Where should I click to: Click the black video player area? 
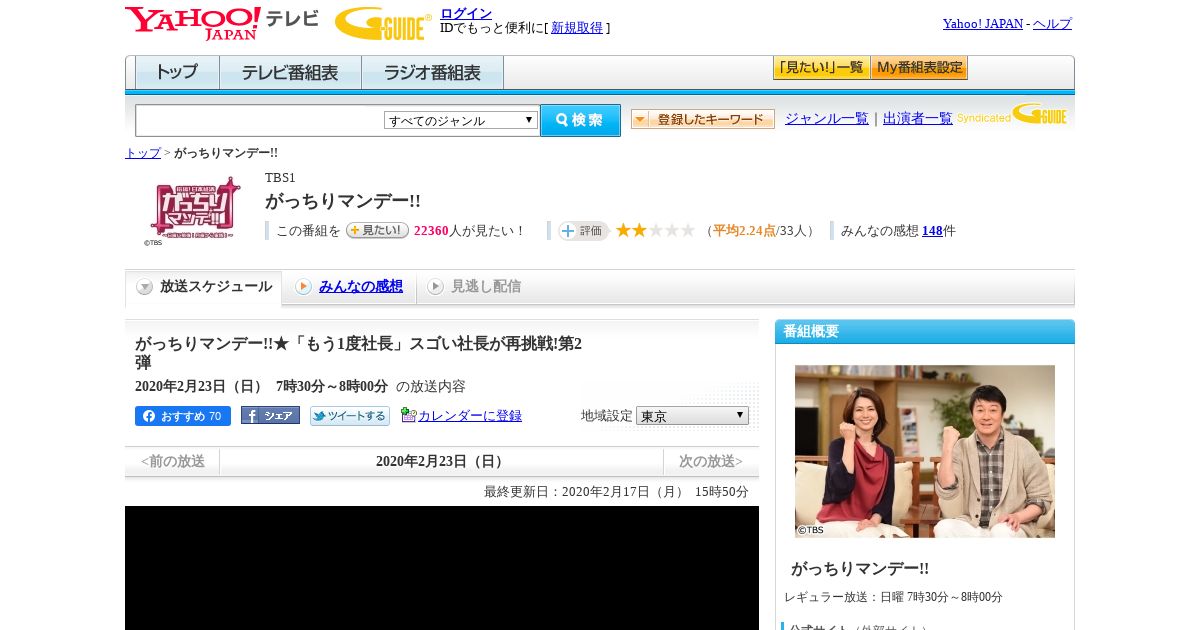(x=442, y=568)
